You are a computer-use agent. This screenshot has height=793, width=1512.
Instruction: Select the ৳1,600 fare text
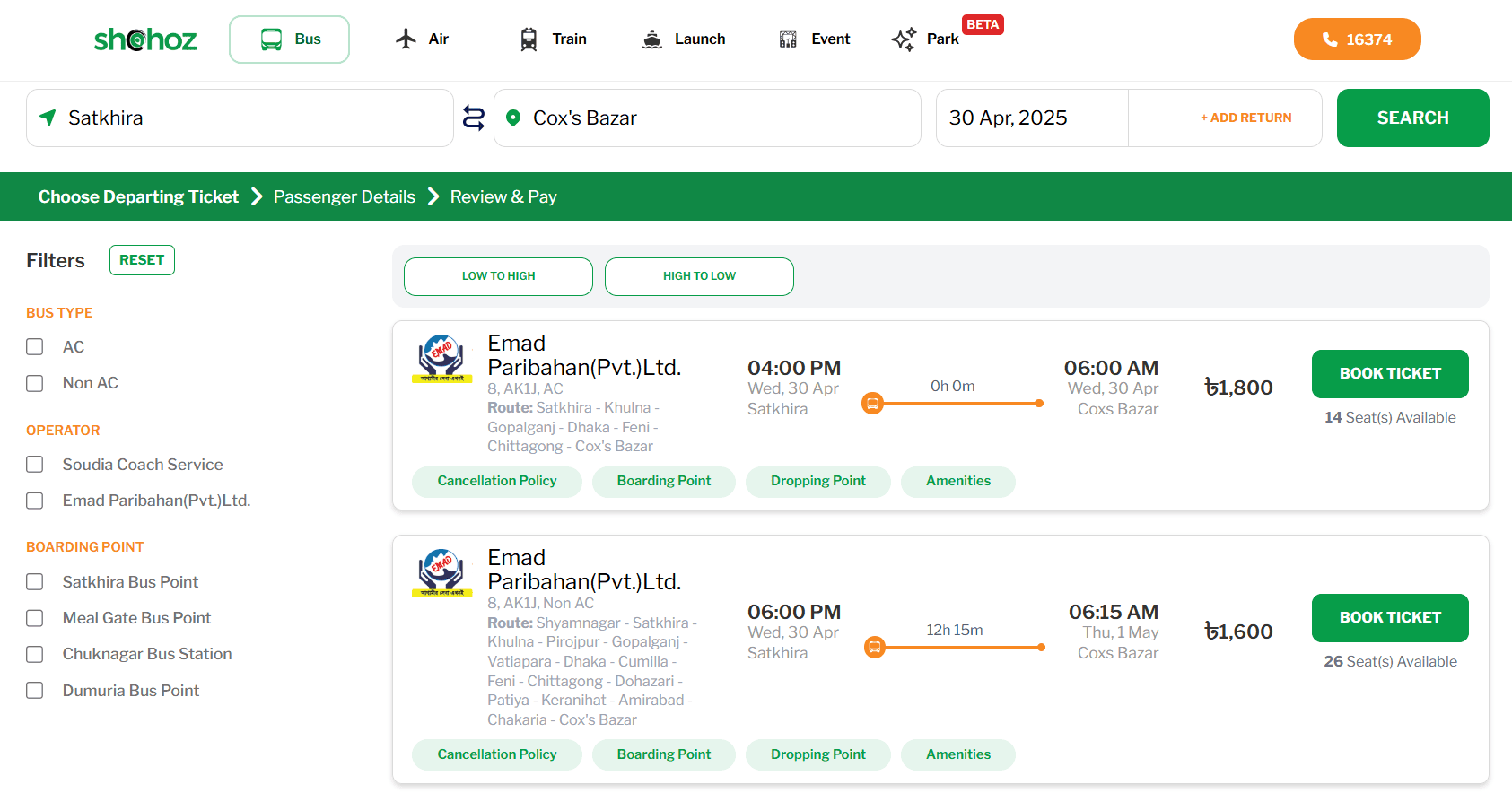pyautogui.click(x=1238, y=632)
